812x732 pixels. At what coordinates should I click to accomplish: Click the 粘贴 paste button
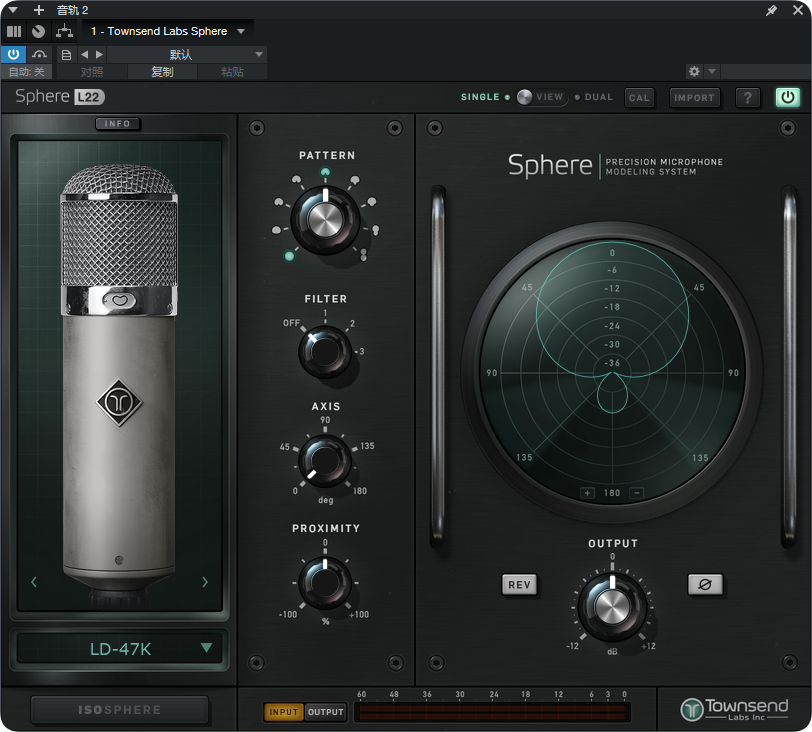tap(232, 72)
